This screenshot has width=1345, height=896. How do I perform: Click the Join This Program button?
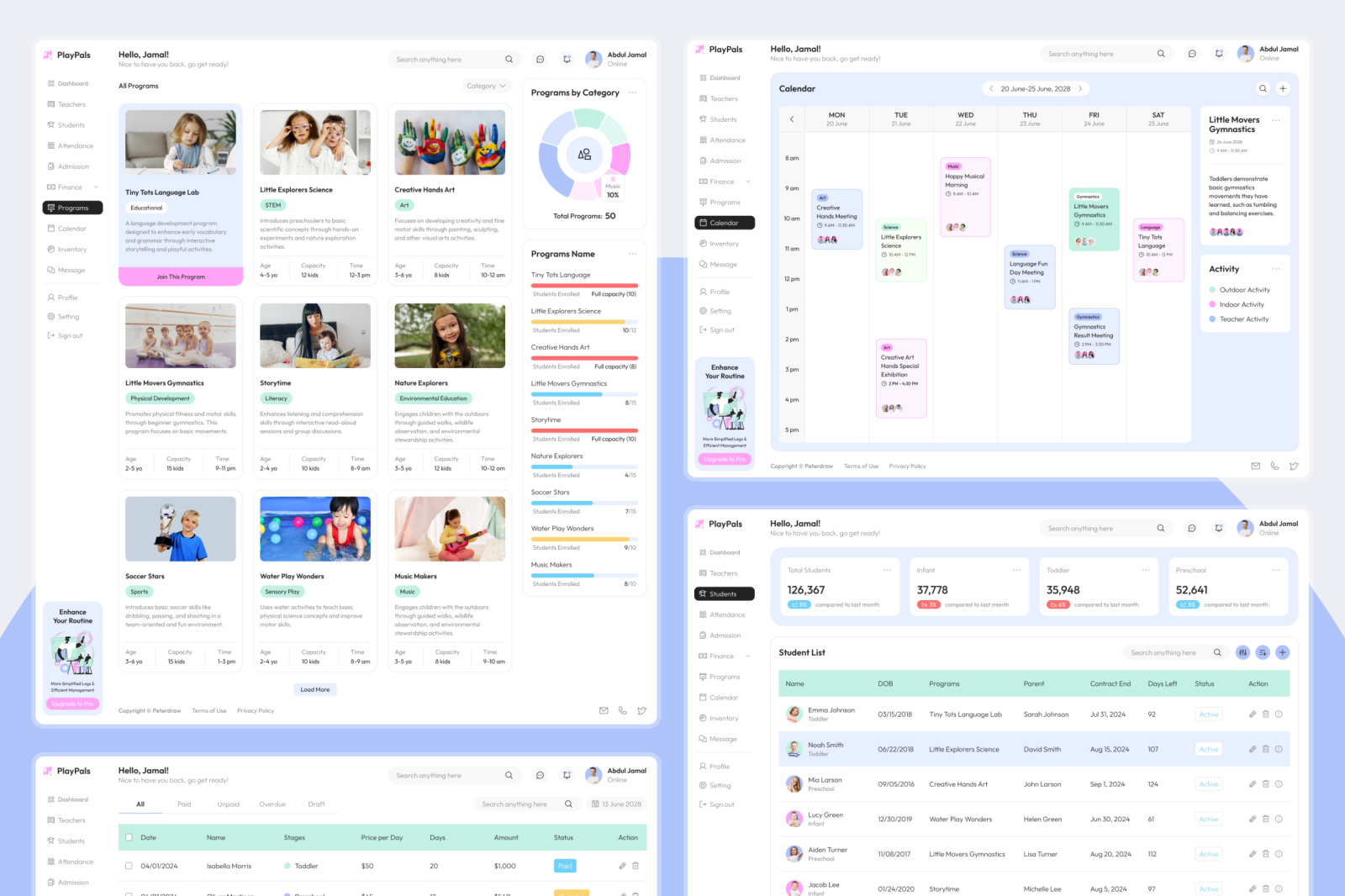coord(181,277)
